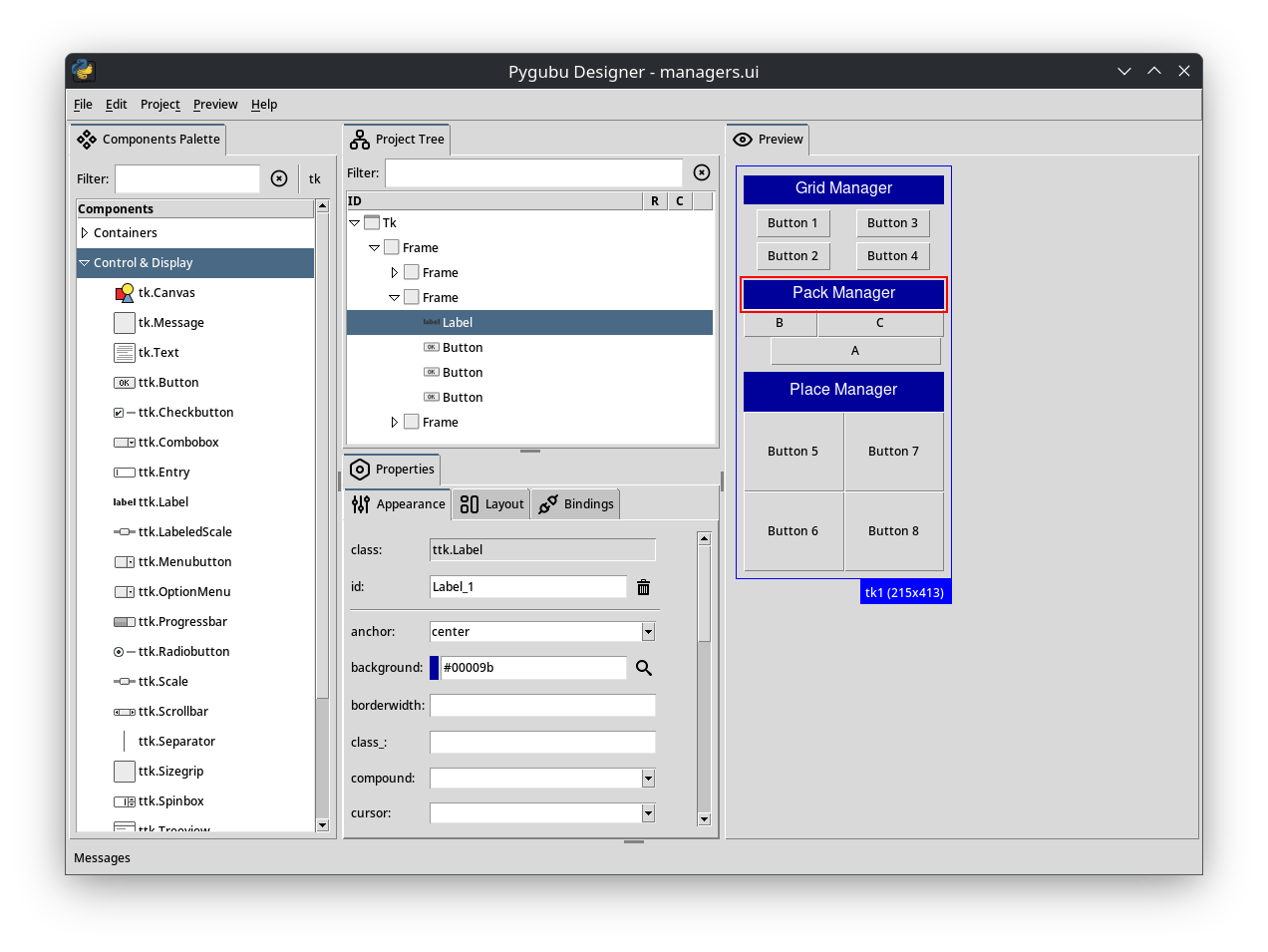Open the File menu
This screenshot has height=952, width=1268.
[x=83, y=105]
